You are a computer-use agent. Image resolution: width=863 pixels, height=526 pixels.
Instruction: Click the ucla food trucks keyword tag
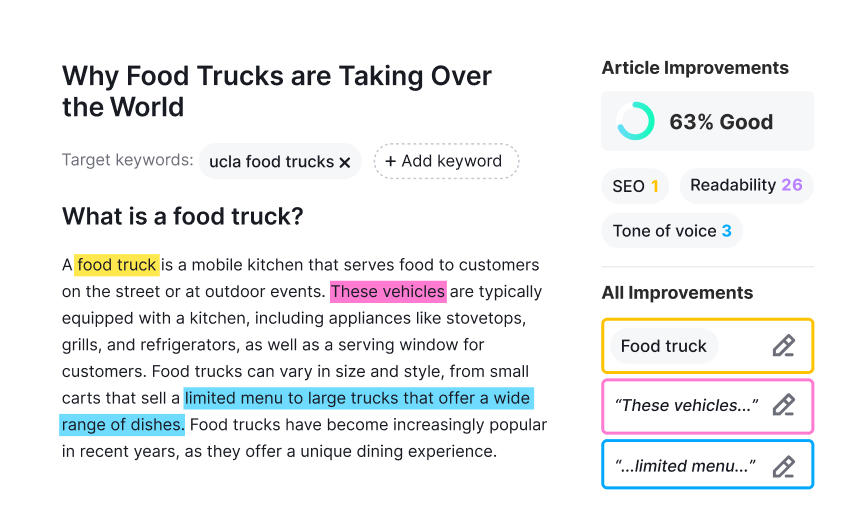point(270,162)
